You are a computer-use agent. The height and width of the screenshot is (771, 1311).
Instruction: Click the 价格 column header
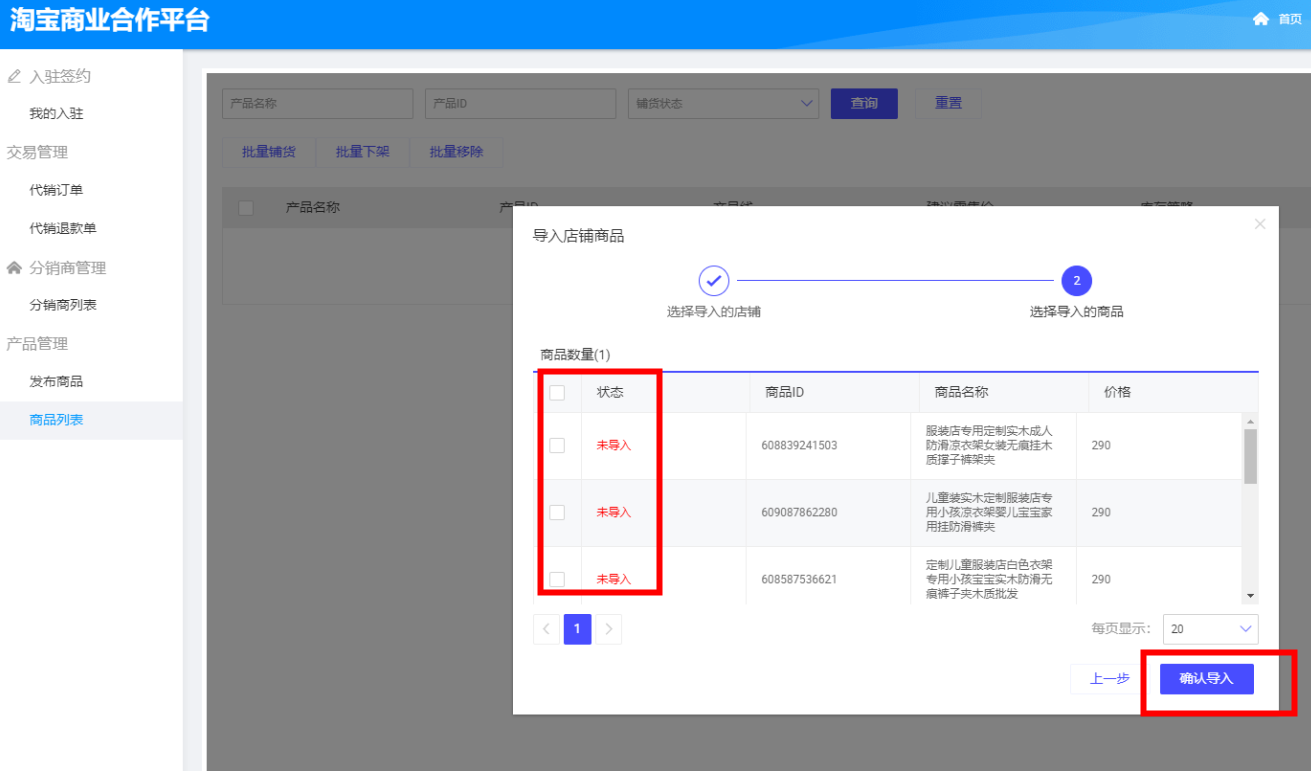coord(1117,392)
